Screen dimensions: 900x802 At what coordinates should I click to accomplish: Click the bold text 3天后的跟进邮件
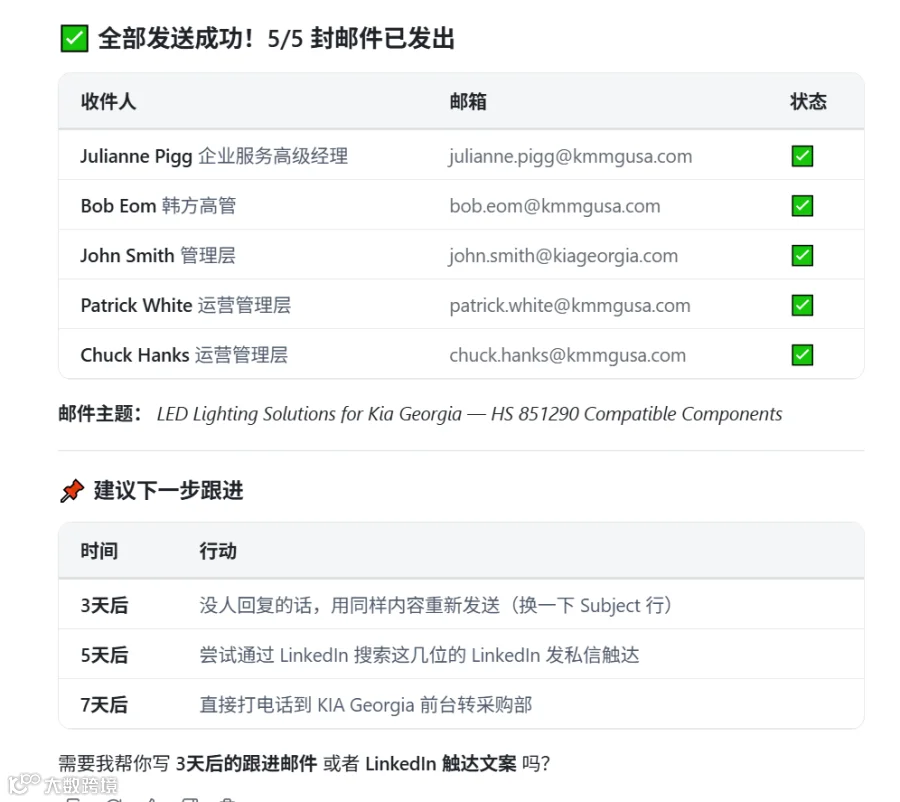(246, 764)
